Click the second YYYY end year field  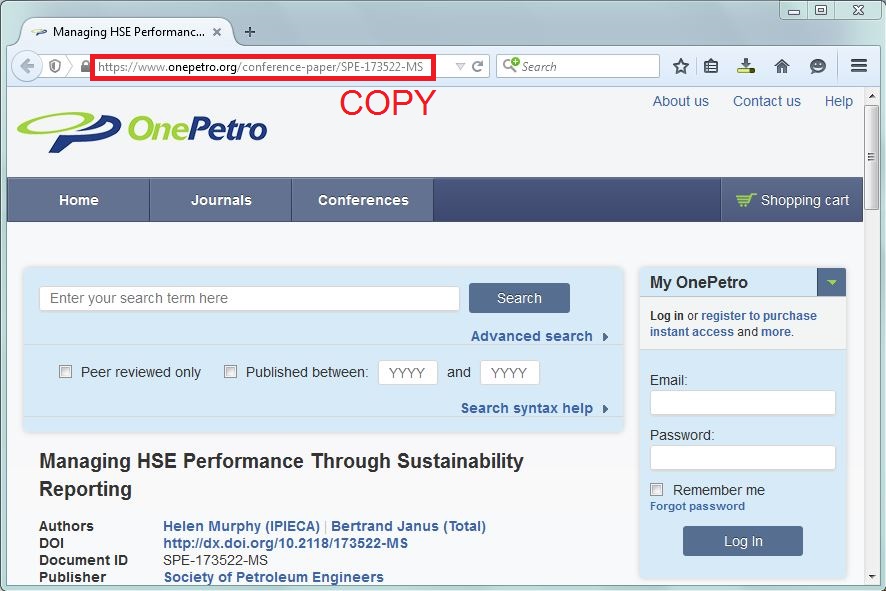tap(509, 372)
